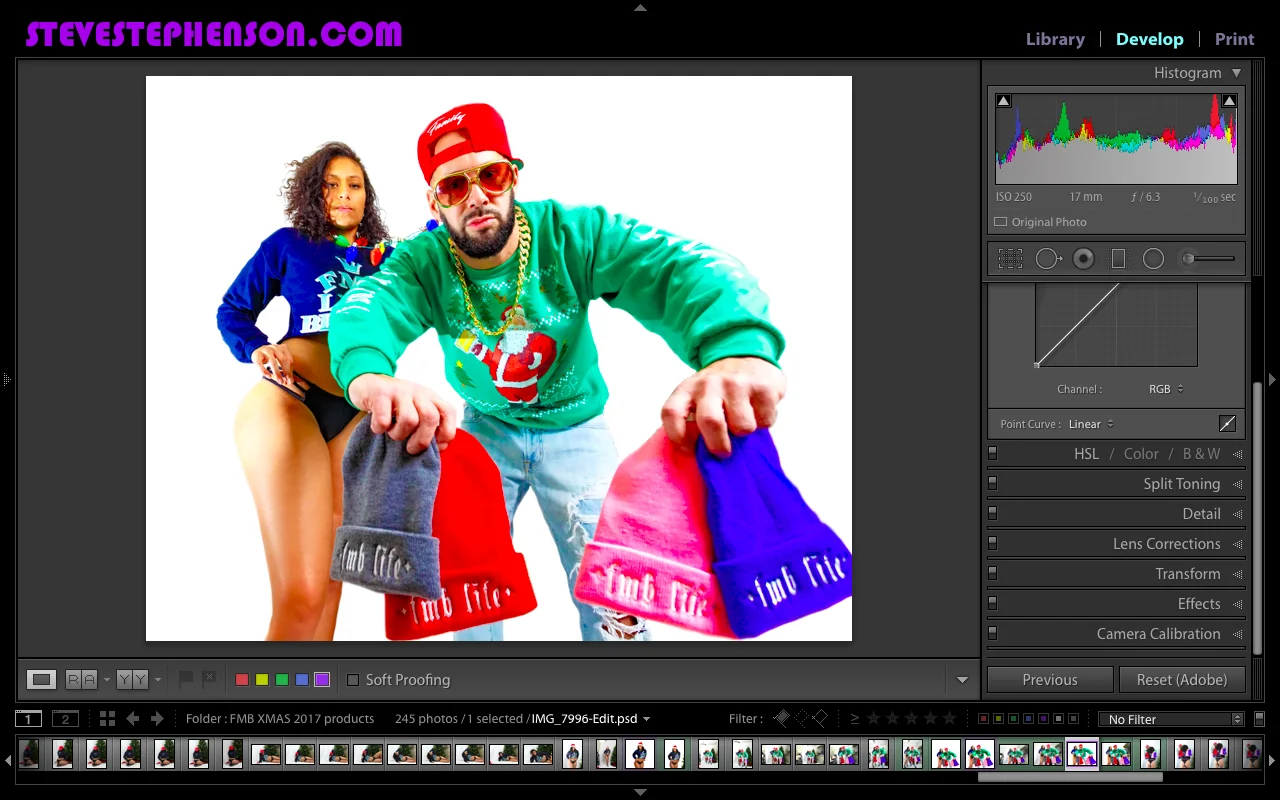Click the Reset (Adobe) button

click(1181, 680)
